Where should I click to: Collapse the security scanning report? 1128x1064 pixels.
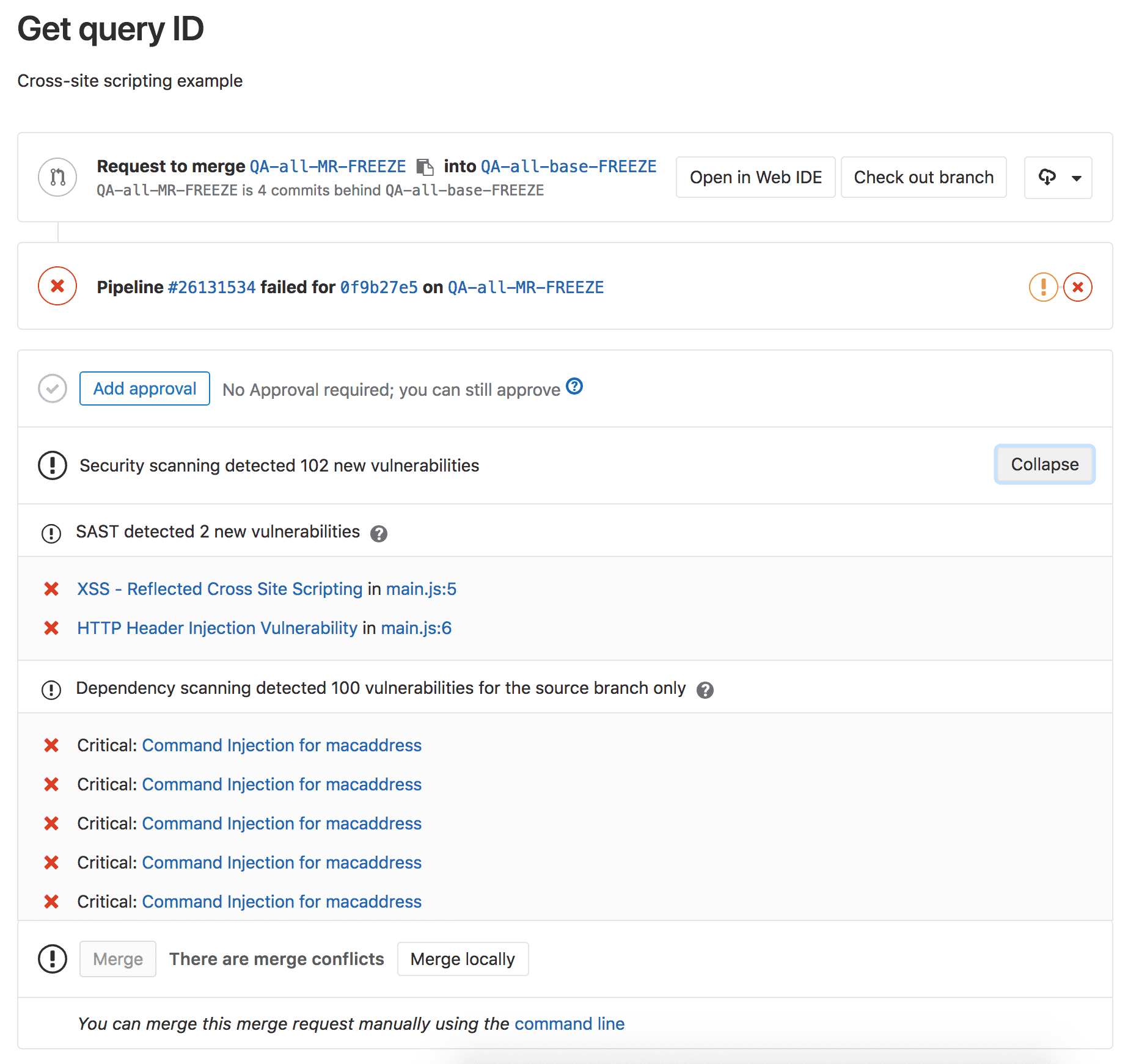coord(1044,464)
